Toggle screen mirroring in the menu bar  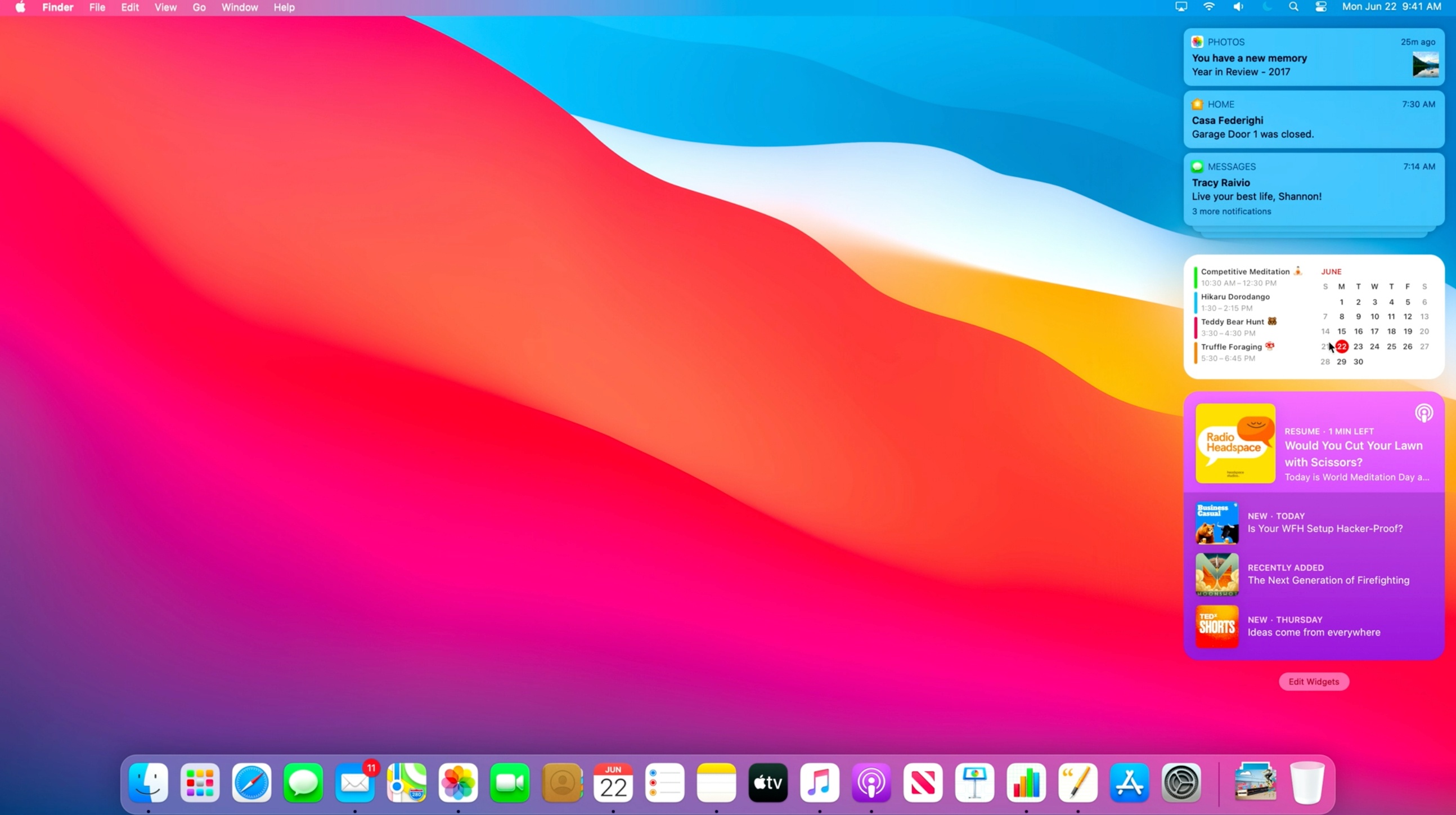tap(1180, 7)
